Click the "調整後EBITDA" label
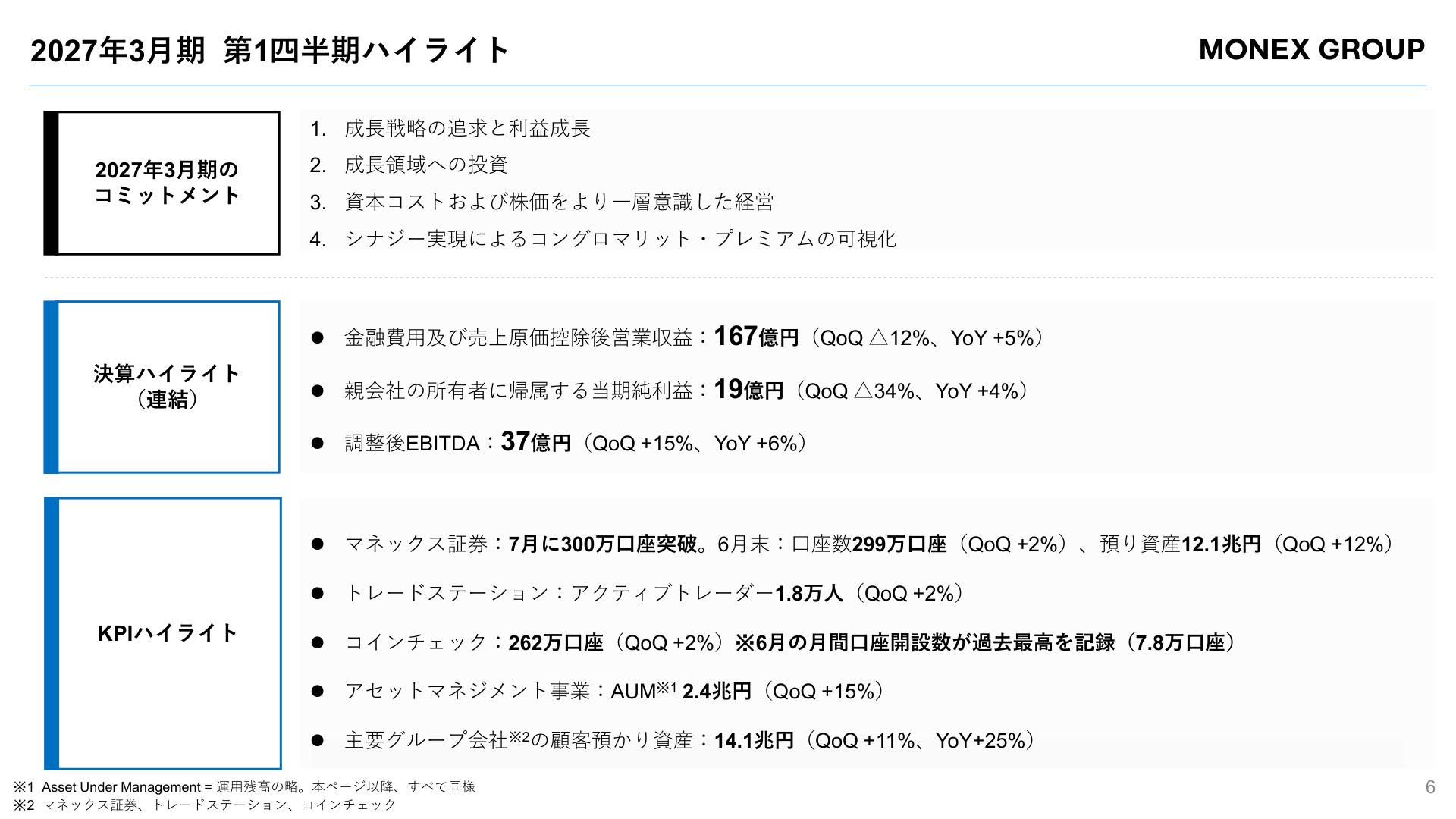The height and width of the screenshot is (819, 1456). point(413,443)
